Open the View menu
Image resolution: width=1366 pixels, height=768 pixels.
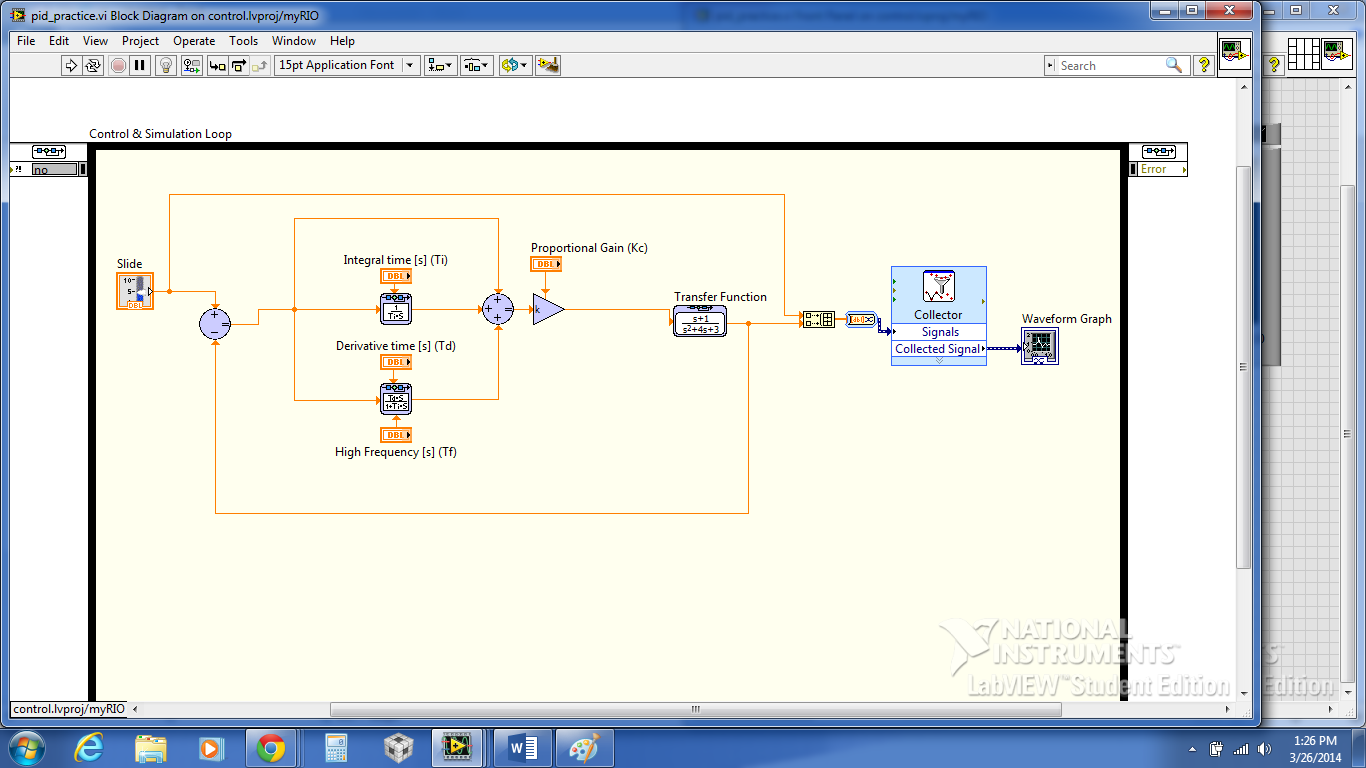[x=95, y=41]
